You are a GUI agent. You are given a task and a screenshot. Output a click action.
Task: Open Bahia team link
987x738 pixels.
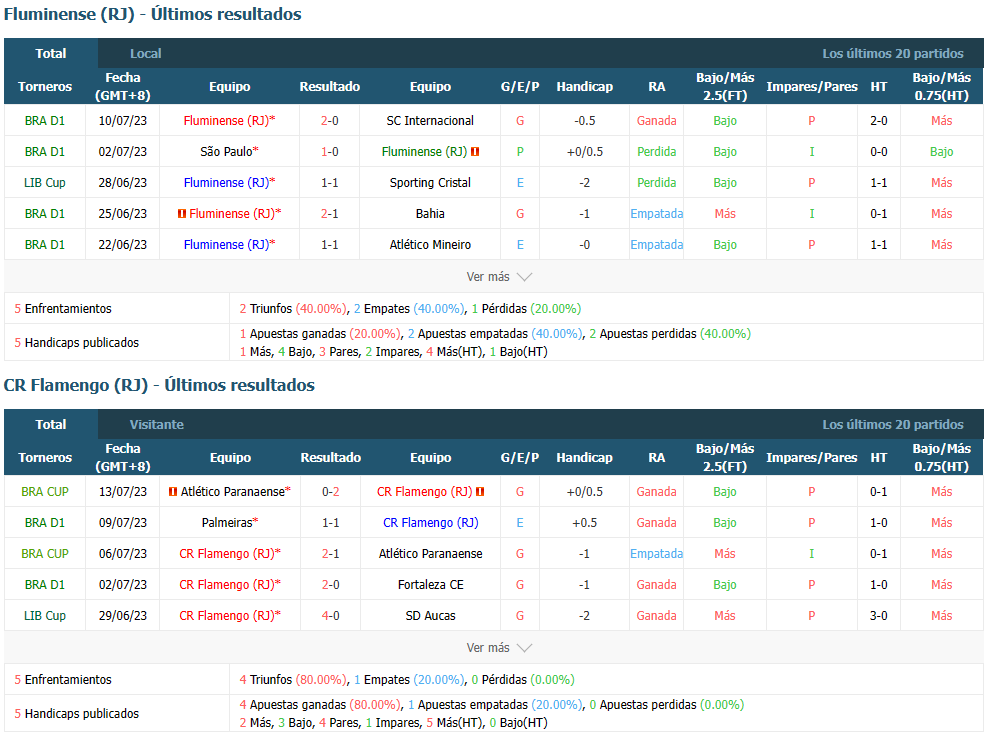click(430, 213)
